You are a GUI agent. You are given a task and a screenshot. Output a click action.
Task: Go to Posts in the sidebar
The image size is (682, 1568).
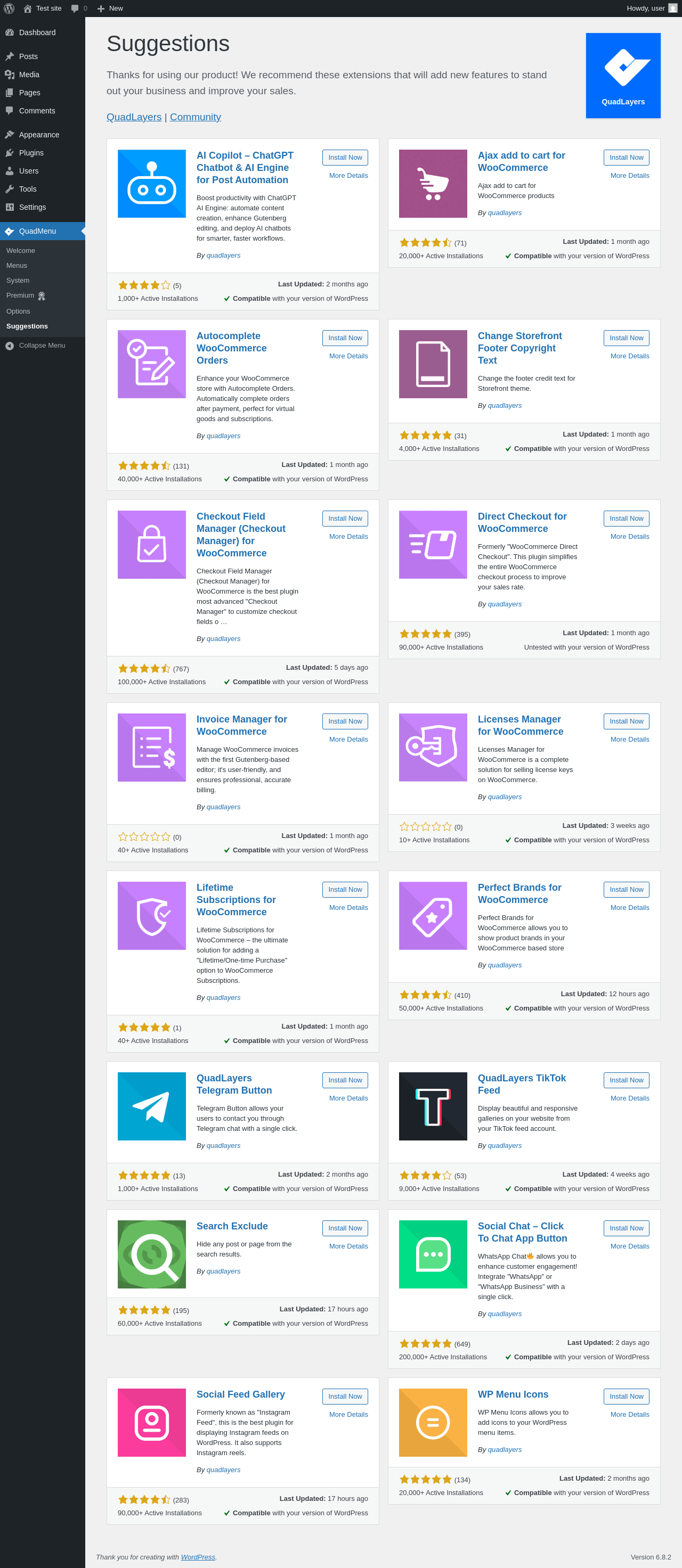coord(43,56)
